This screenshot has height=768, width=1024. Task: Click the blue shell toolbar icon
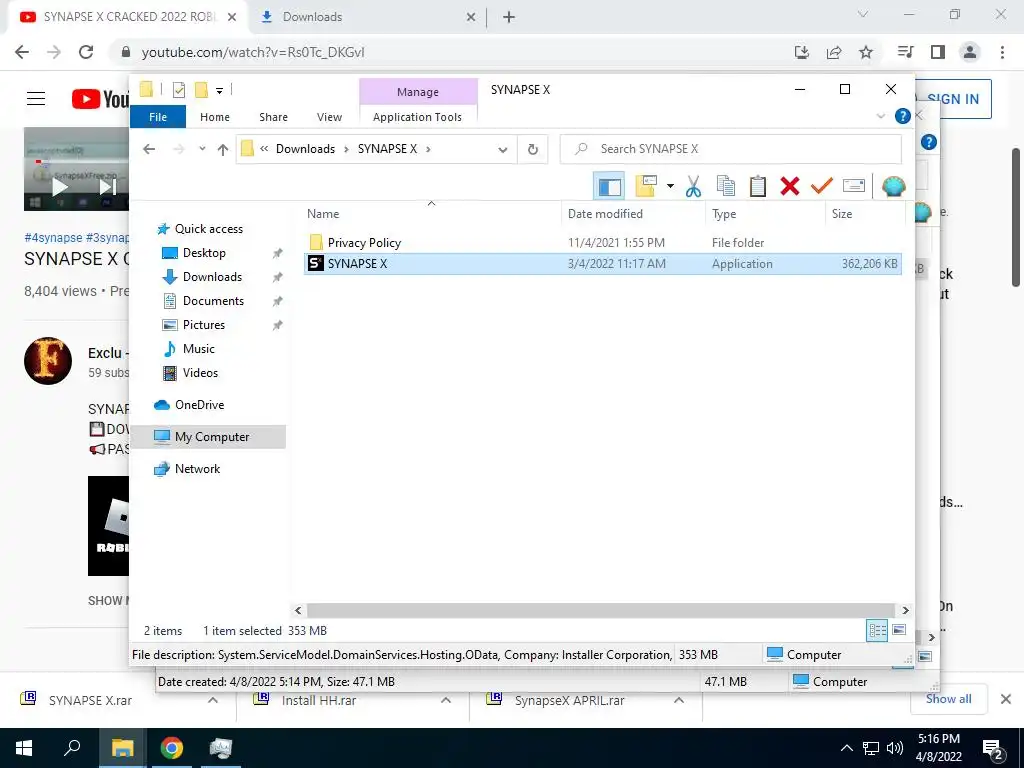(893, 187)
